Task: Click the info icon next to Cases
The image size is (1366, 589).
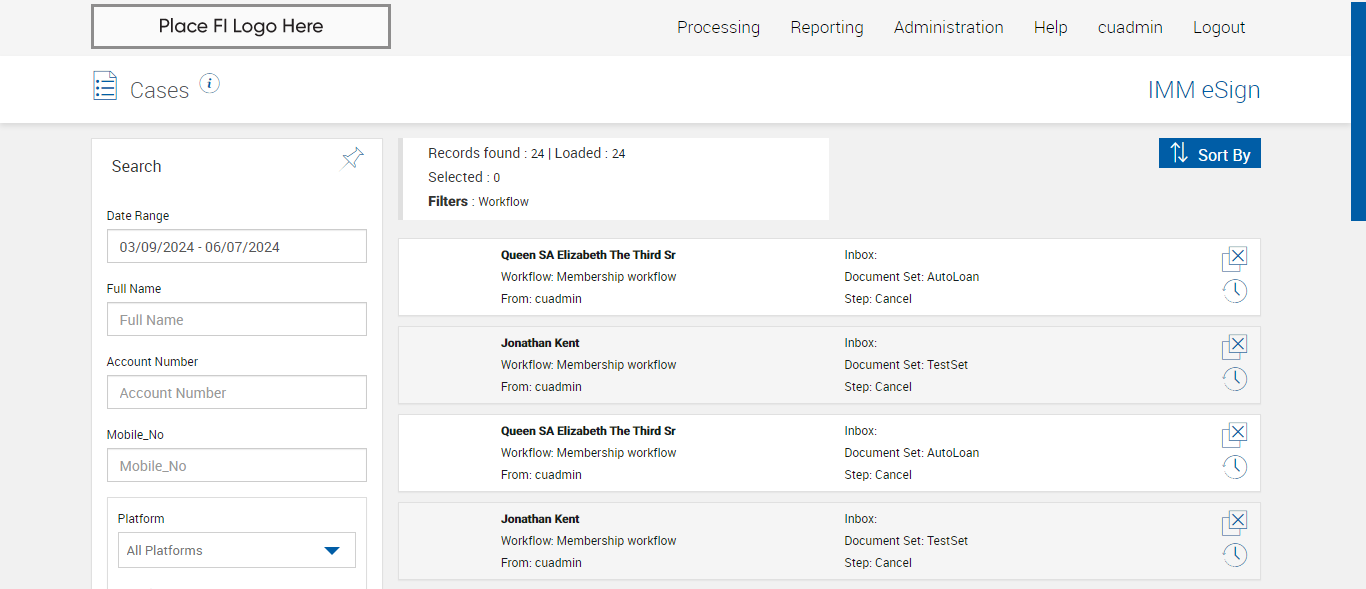Action: pyautogui.click(x=209, y=83)
